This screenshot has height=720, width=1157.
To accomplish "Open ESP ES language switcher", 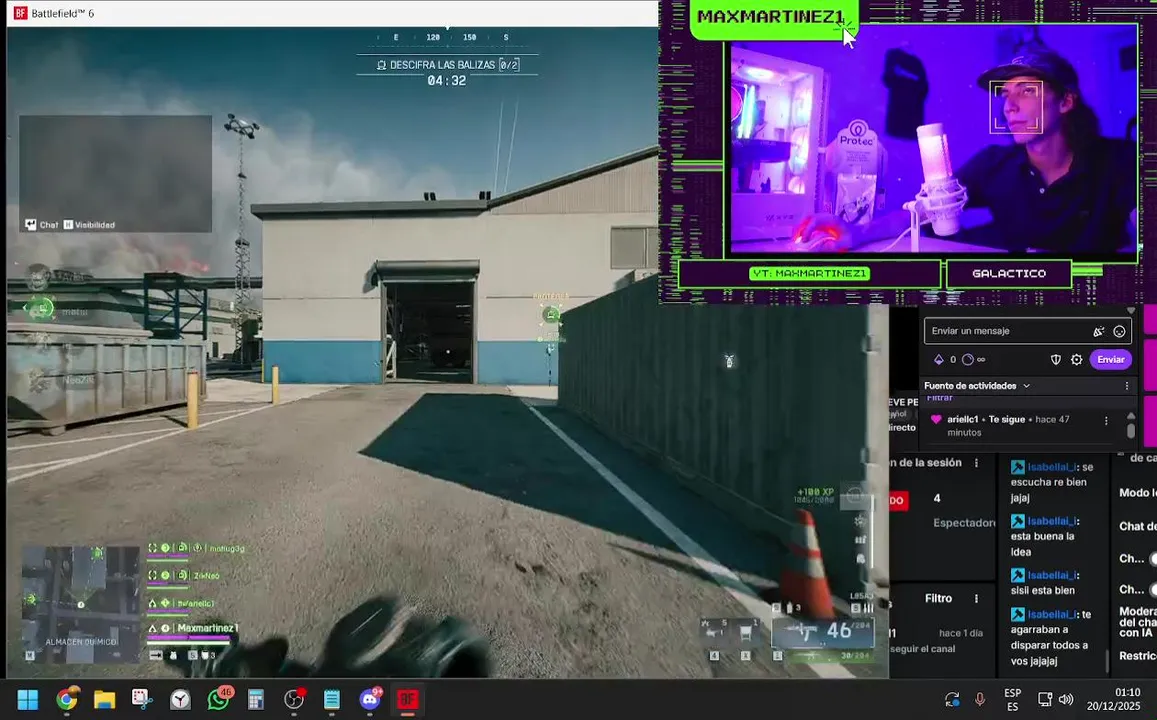I will (x=1012, y=700).
